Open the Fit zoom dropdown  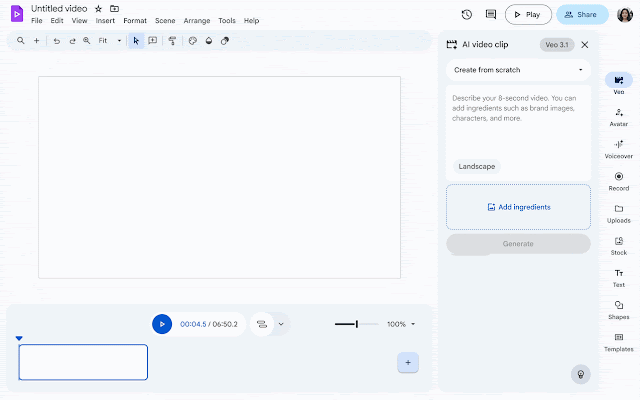(110, 41)
